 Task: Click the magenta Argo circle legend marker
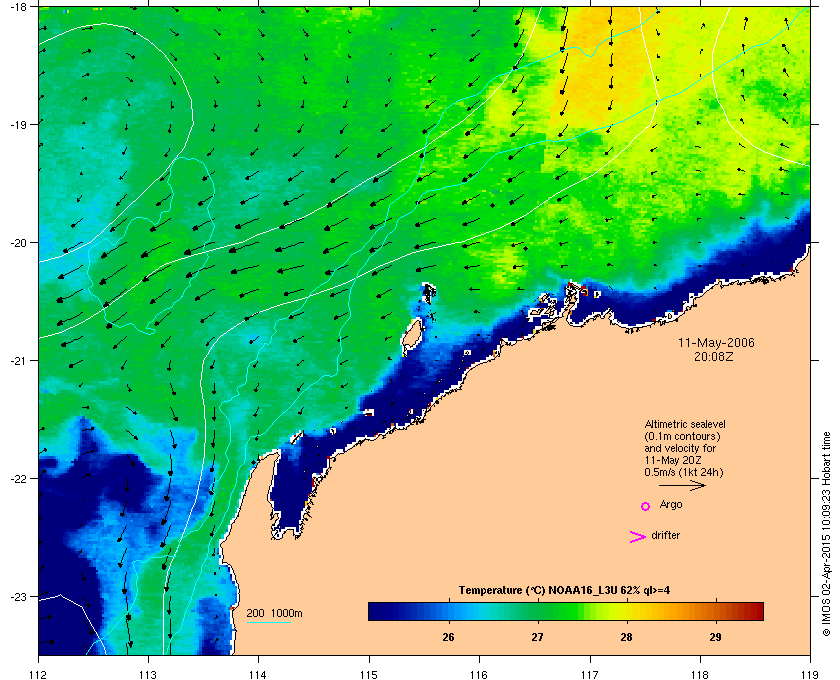pos(646,506)
